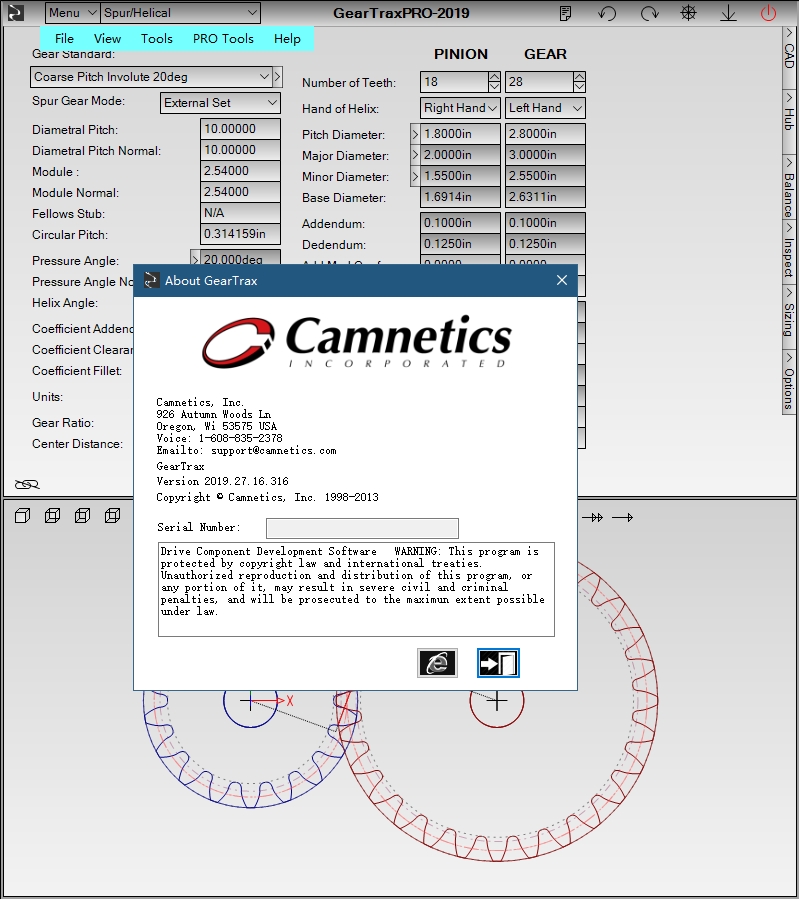The image size is (799, 899).
Task: Expand the Inspect side tab
Action: pyautogui.click(x=789, y=250)
